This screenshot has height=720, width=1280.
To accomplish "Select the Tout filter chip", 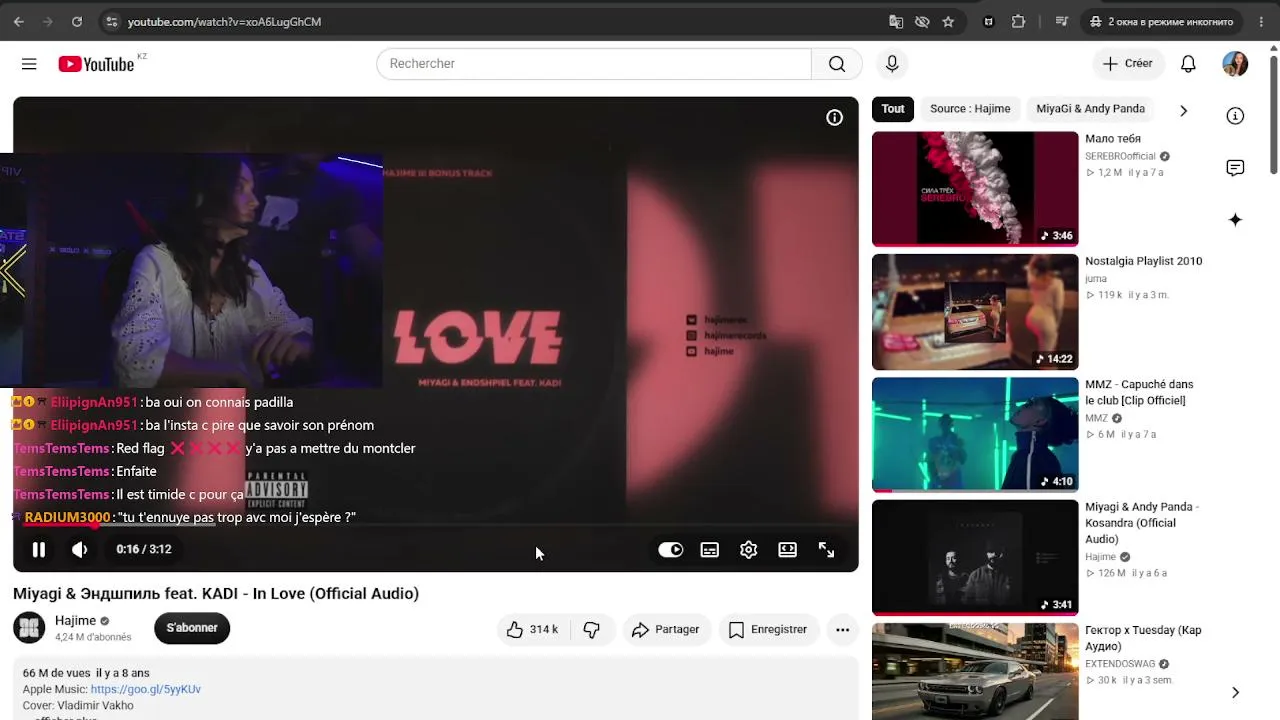I will click(893, 109).
